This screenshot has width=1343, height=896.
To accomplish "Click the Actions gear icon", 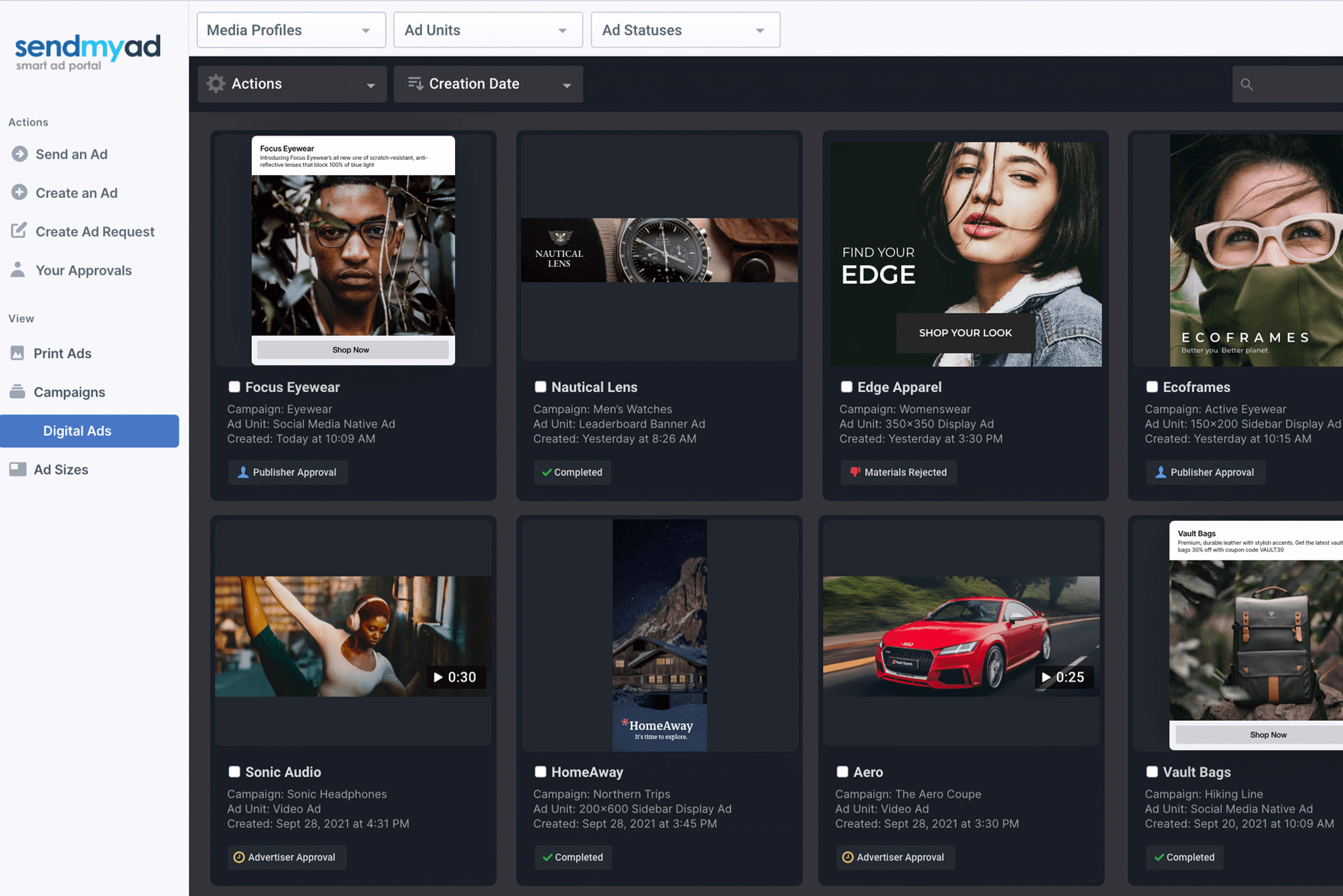I will tap(216, 84).
